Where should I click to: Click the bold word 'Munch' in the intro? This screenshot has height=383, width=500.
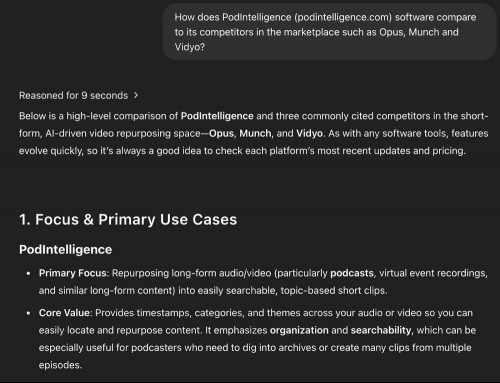(255, 134)
